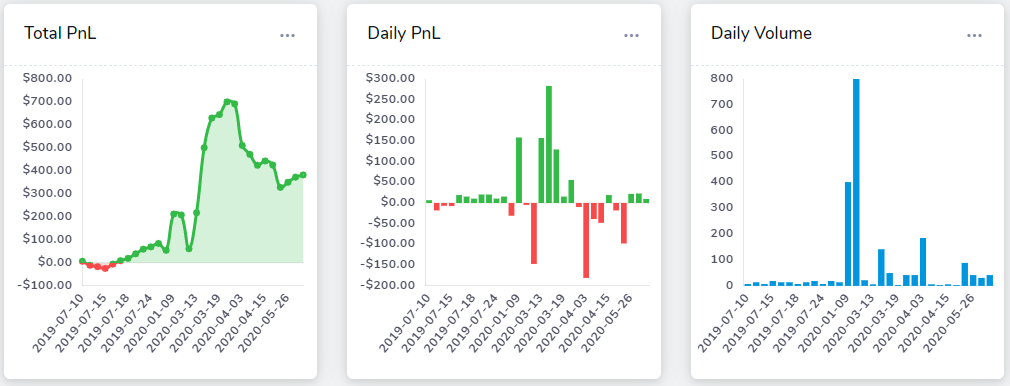Select the 400-high blue volume bar

(848, 234)
